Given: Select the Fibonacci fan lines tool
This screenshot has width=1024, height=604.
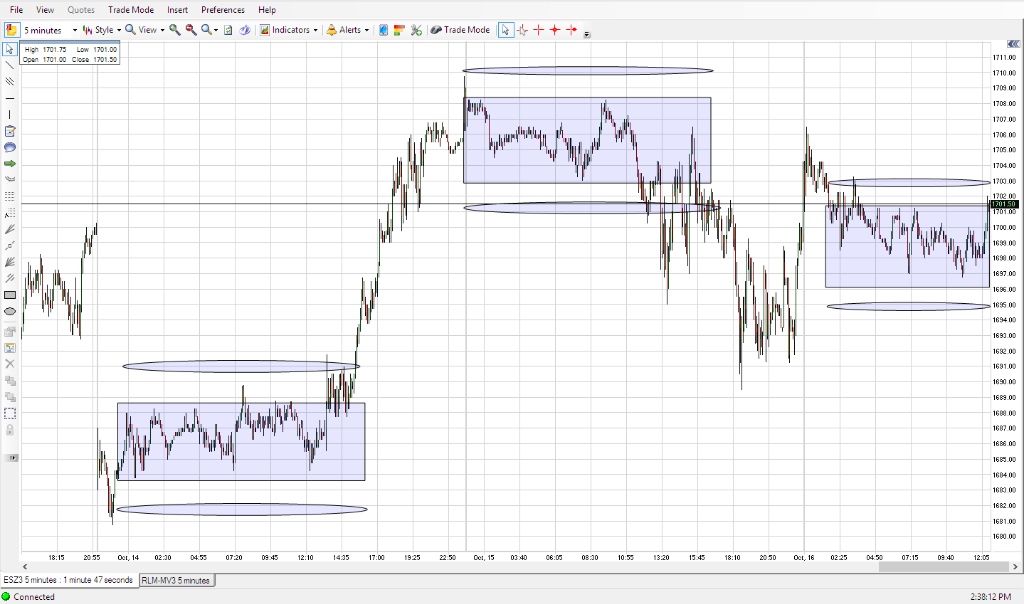Looking at the screenshot, I should 10,229.
